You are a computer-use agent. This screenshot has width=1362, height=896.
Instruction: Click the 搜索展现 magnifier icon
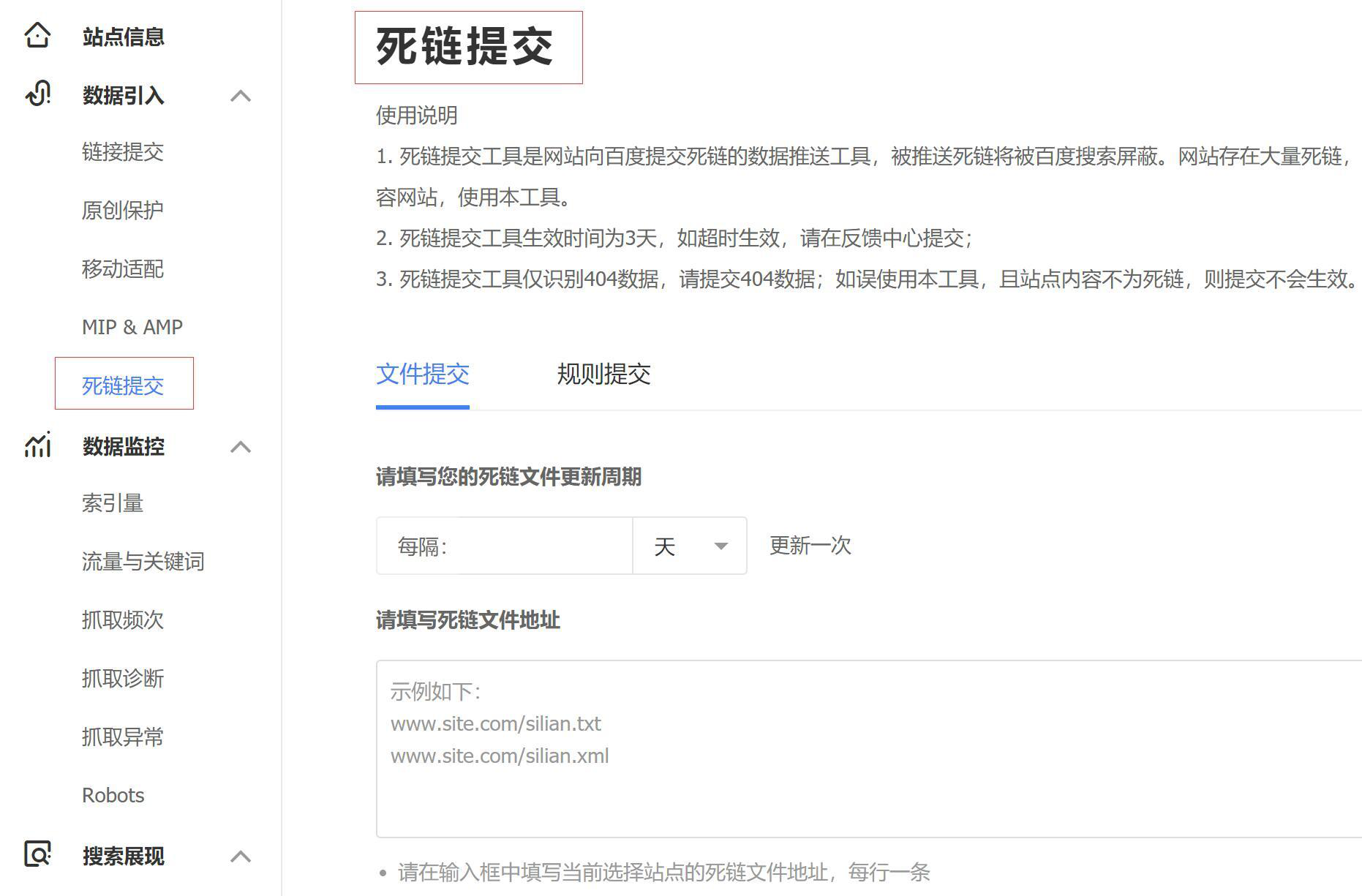click(x=37, y=854)
